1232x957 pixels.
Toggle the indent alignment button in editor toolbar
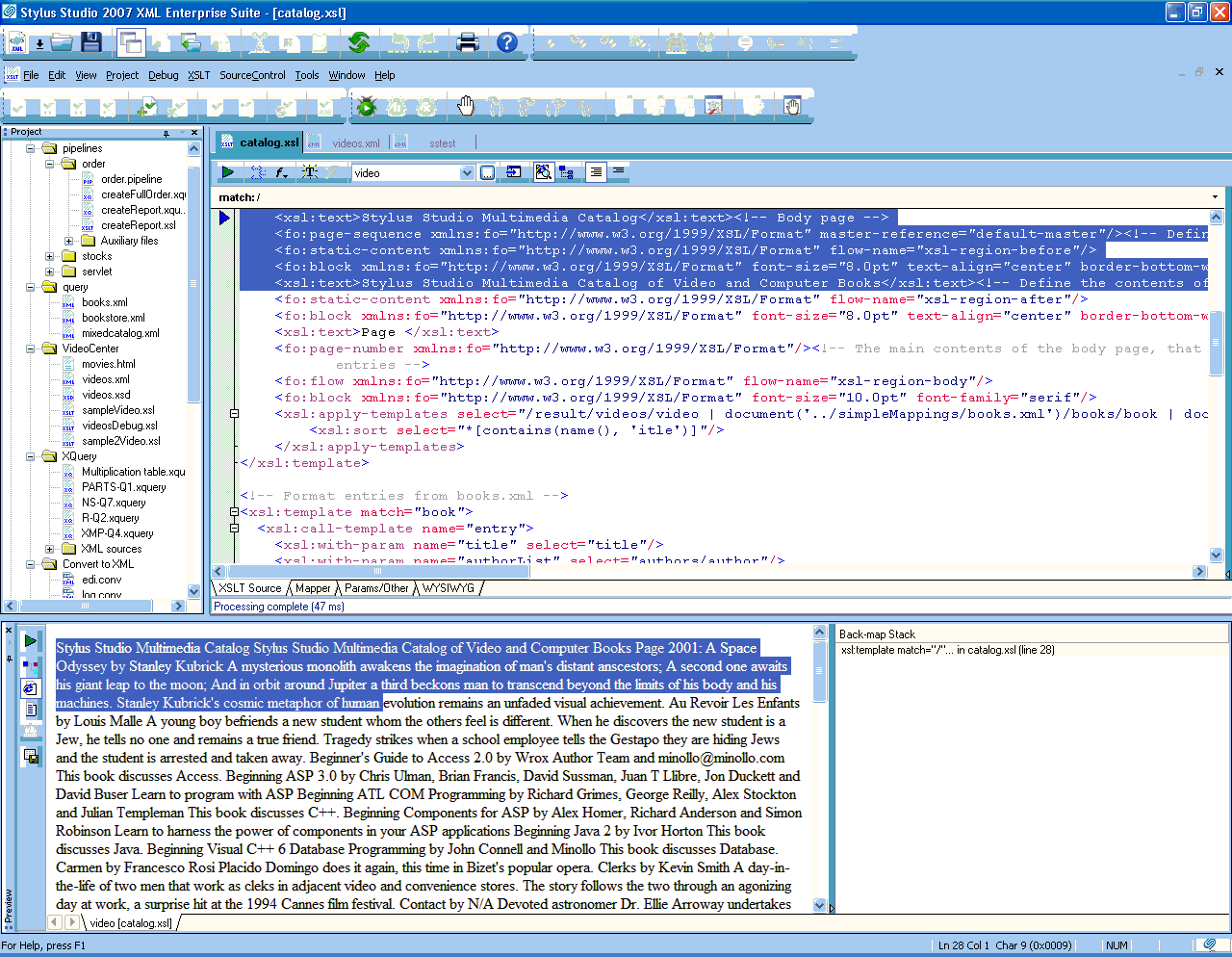(596, 172)
